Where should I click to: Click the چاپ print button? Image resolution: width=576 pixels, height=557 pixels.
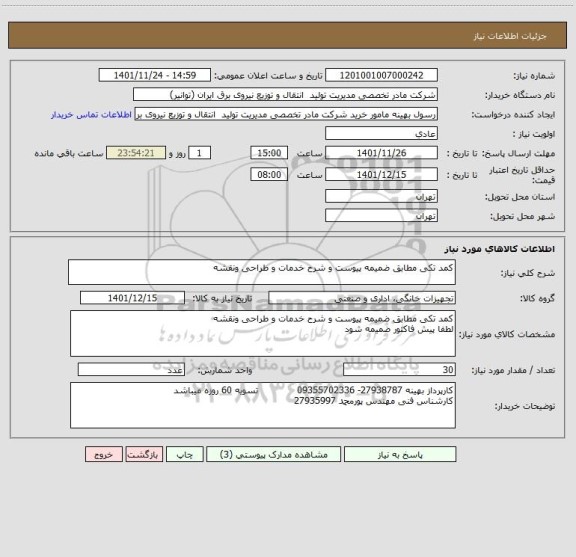pyautogui.click(x=184, y=454)
